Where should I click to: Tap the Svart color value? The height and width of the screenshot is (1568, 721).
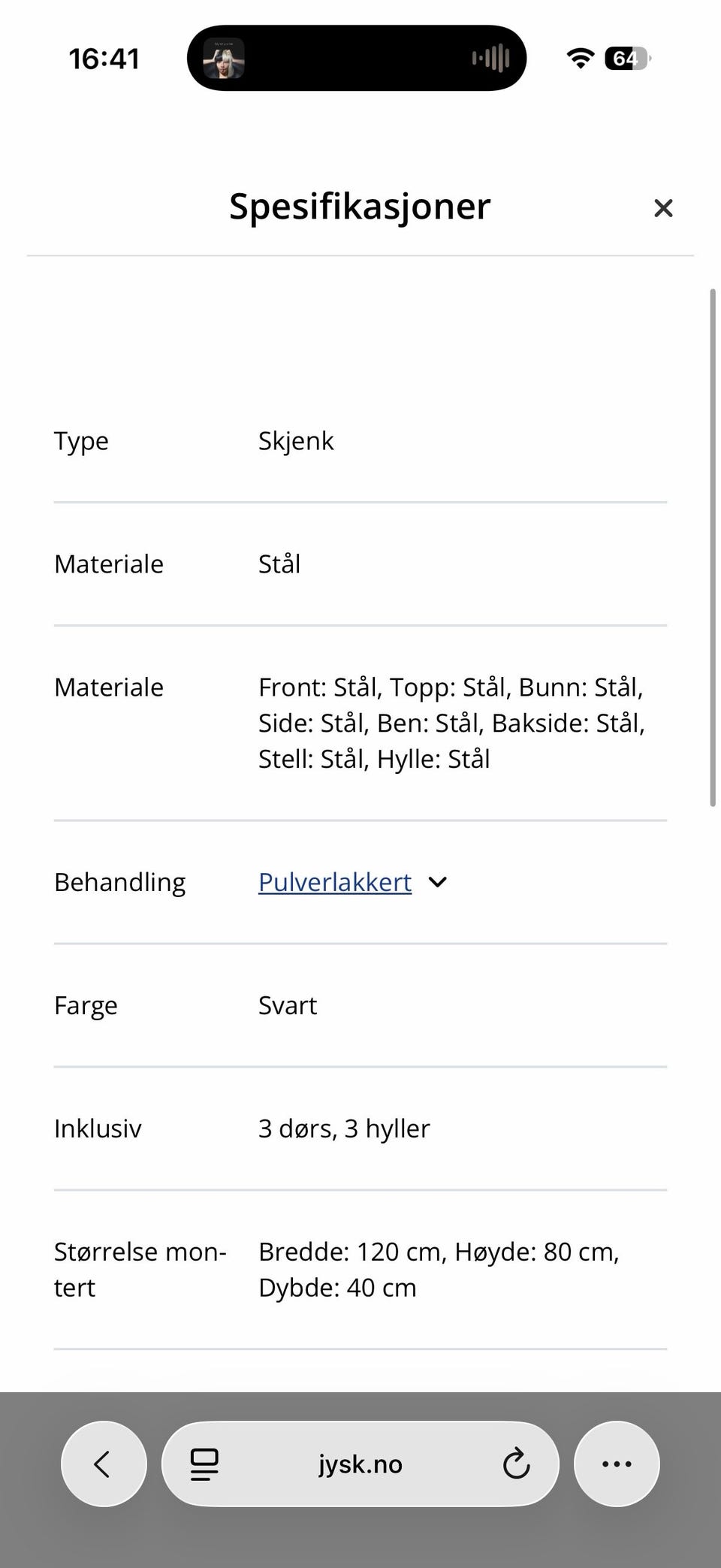tap(288, 1005)
